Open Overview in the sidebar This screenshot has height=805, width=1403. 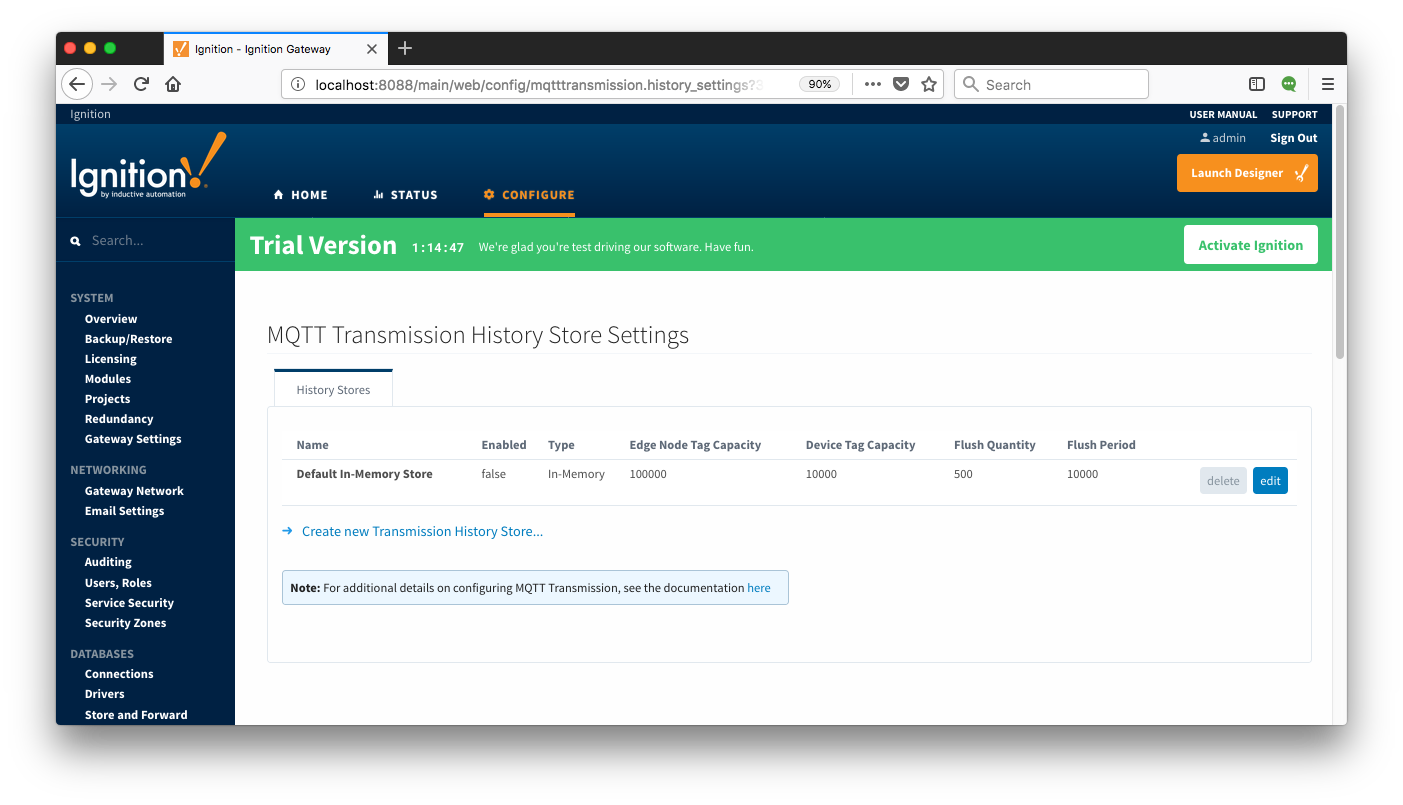[x=111, y=319]
